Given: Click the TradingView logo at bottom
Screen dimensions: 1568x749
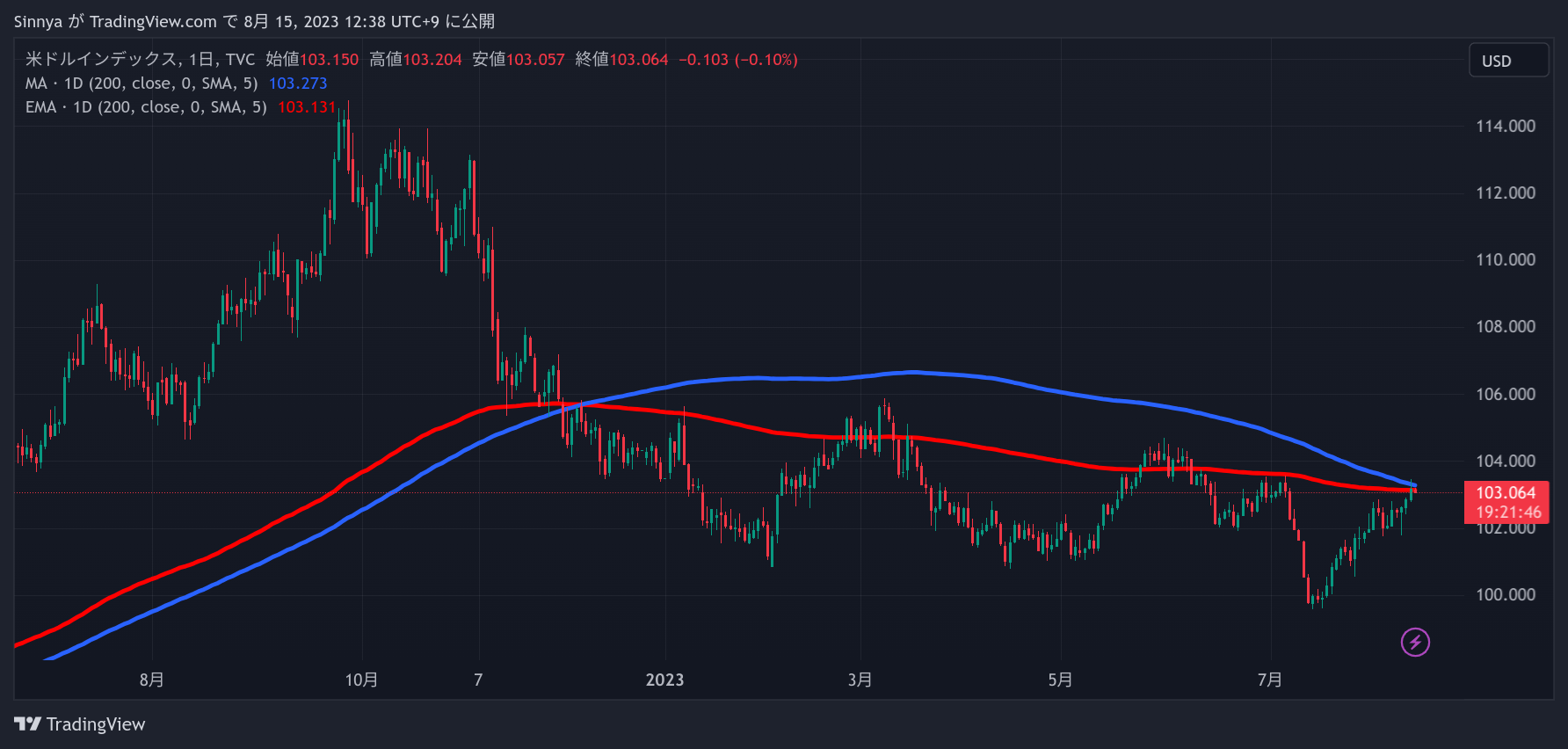Looking at the screenshot, I should point(80,724).
